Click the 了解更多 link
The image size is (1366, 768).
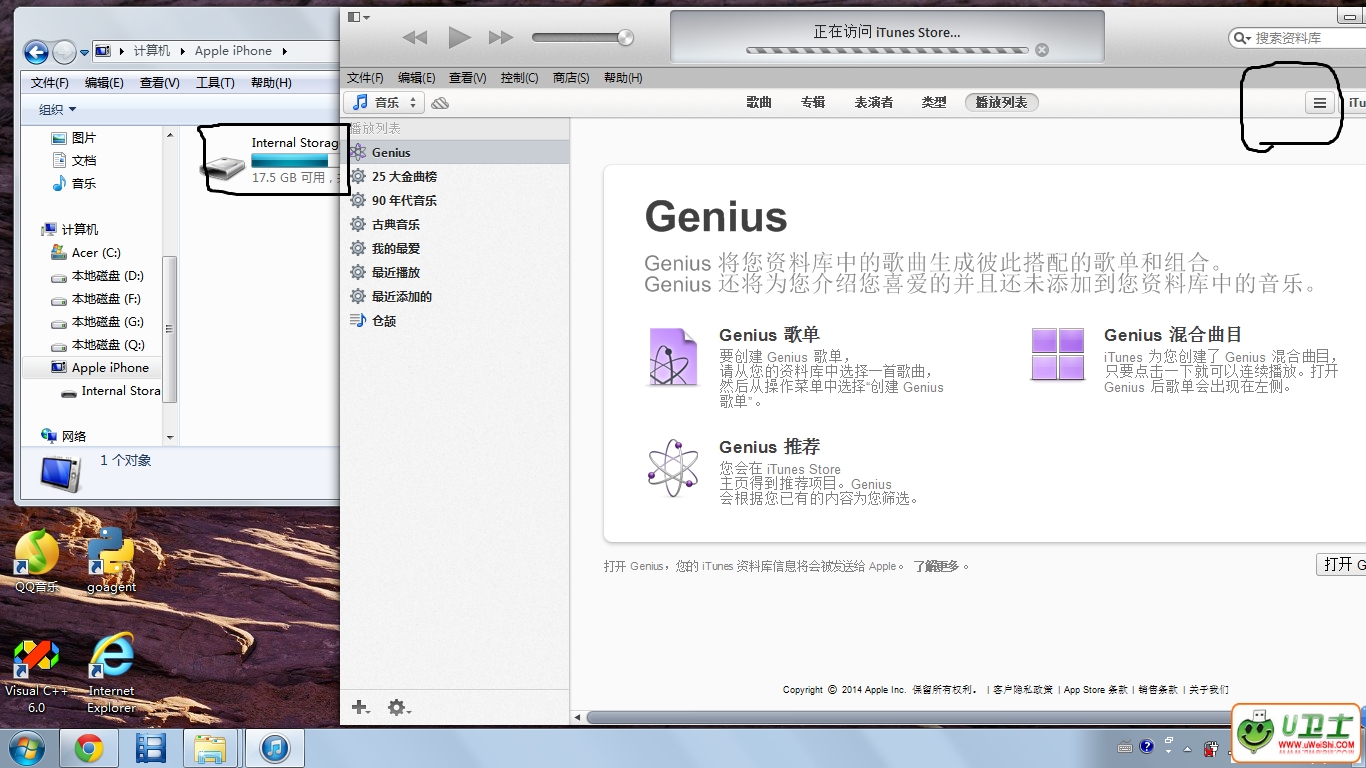pyautogui.click(x=935, y=566)
